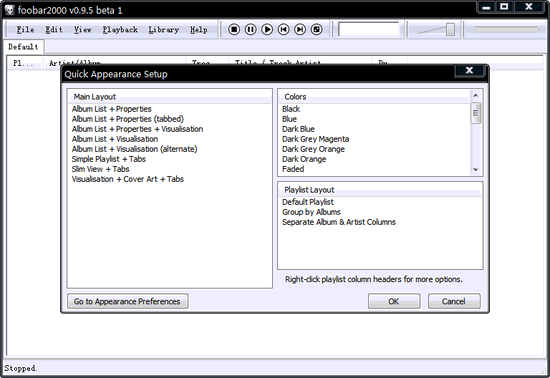Viewport: 550px width, 378px height.
Task: Maximize the foobar2000 window
Action: click(x=504, y=7)
